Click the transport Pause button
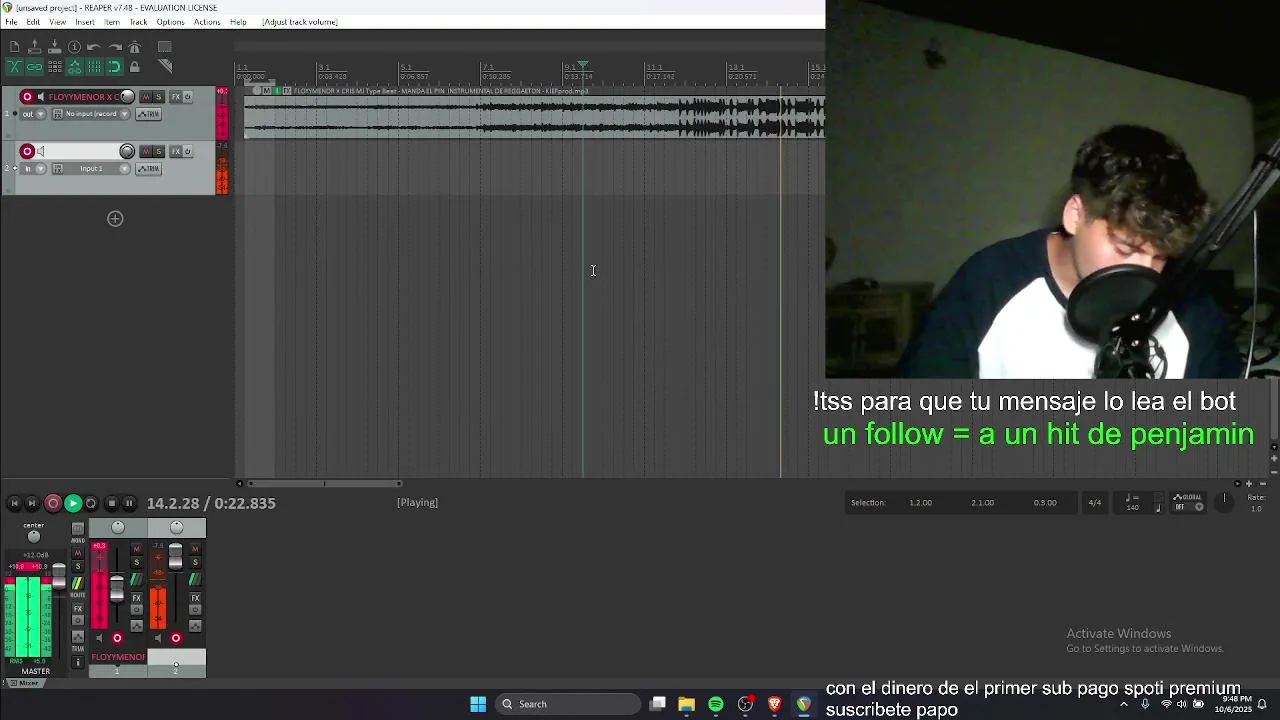The height and width of the screenshot is (720, 1280). point(130,504)
